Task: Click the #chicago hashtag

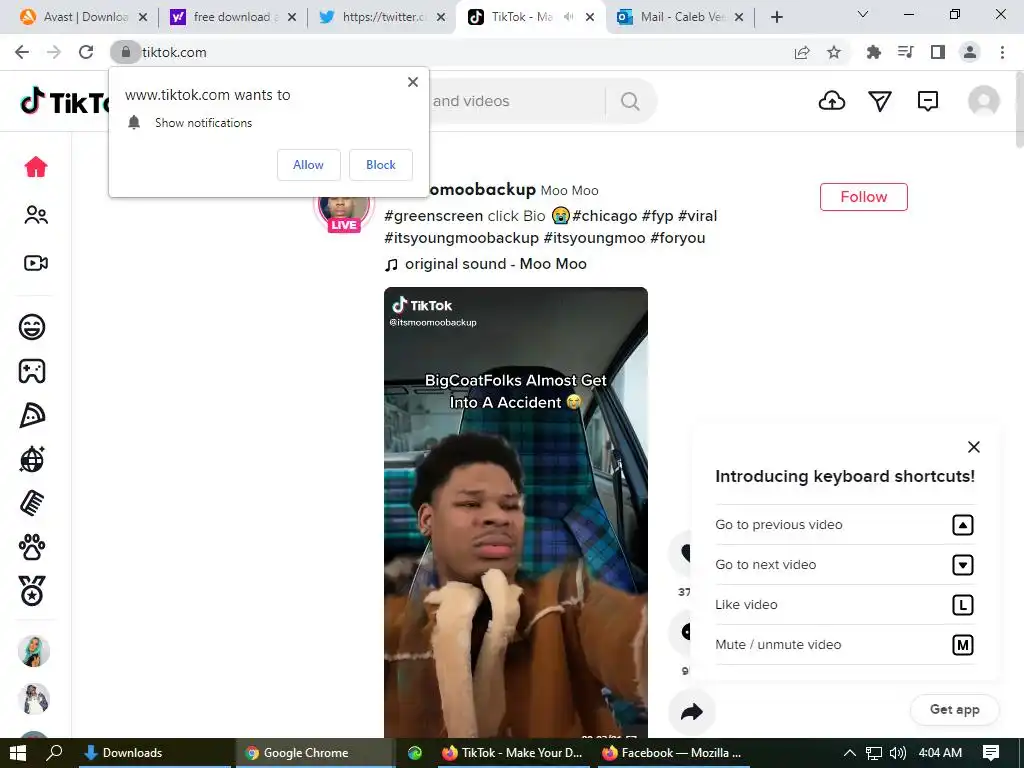Action: click(x=605, y=216)
